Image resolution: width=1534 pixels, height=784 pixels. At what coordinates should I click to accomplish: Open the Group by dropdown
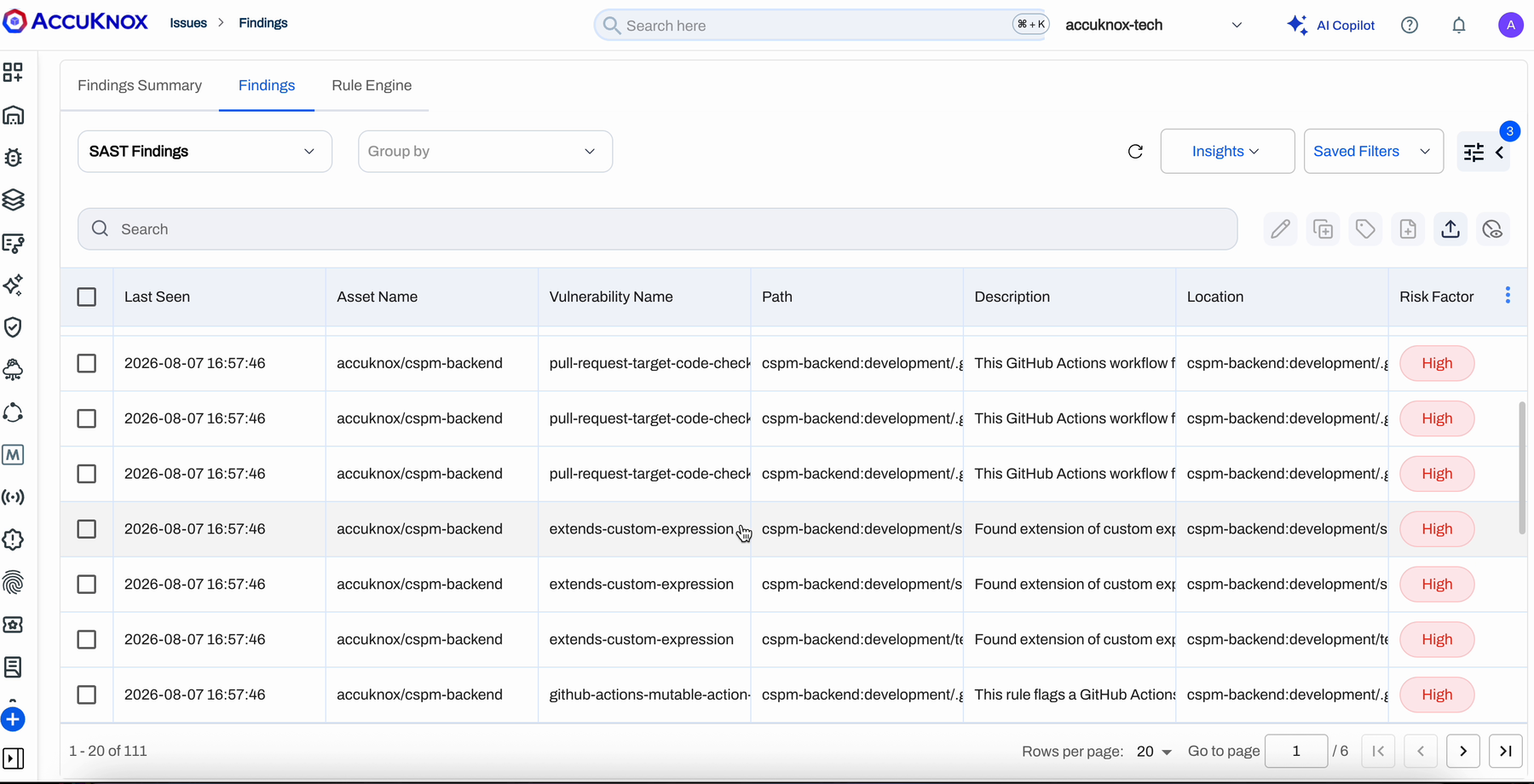coord(485,152)
